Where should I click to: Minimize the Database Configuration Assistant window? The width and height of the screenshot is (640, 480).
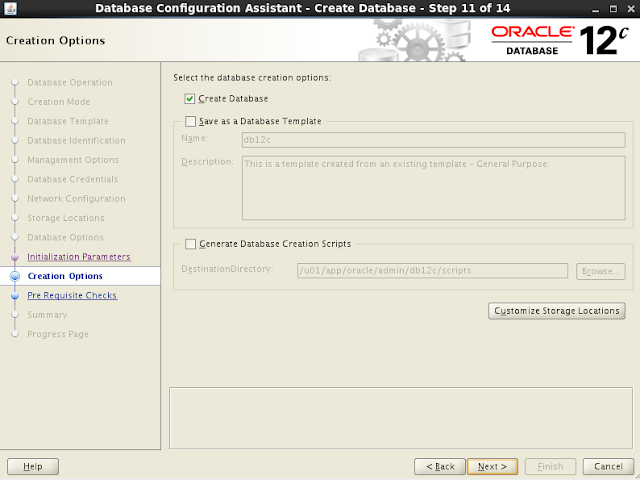point(596,9)
